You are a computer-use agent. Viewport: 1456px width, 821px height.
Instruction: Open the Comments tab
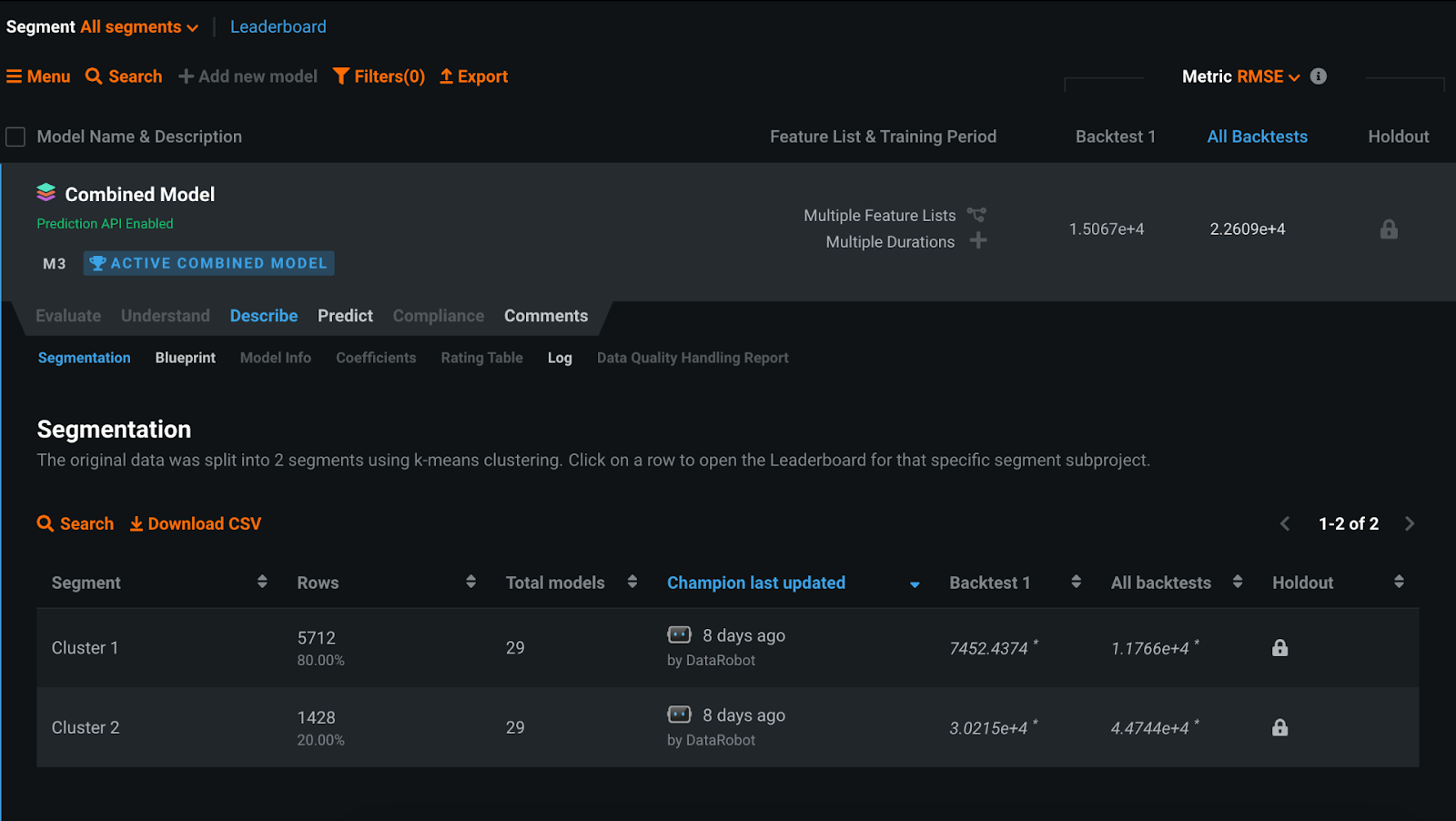coord(546,316)
